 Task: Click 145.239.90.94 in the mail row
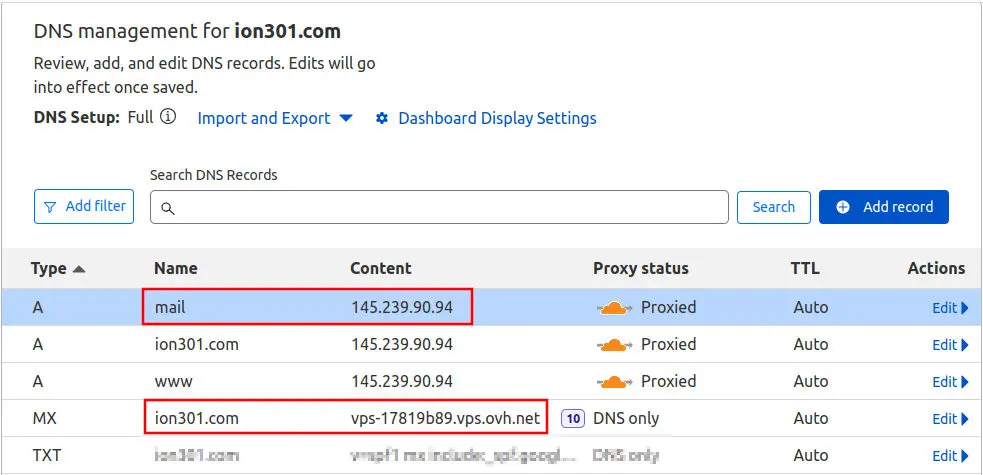point(402,307)
